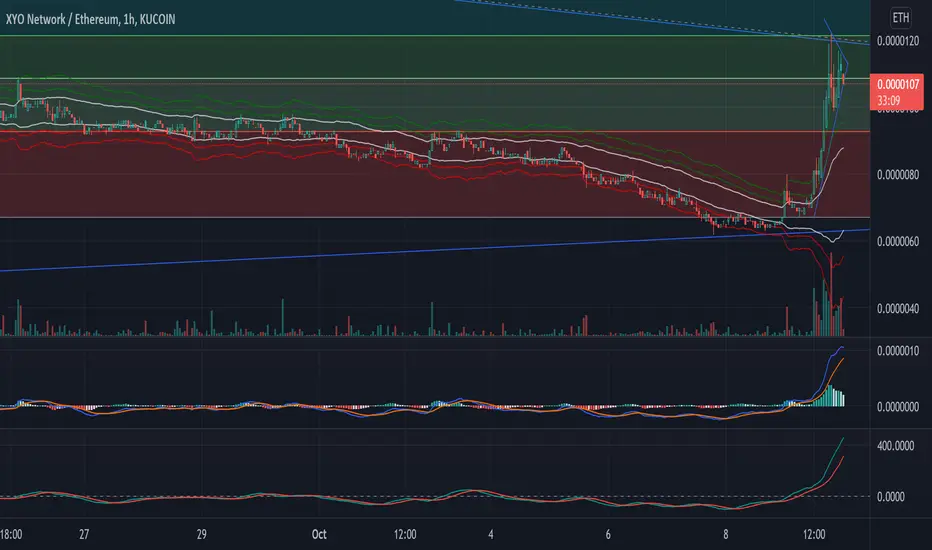Image resolution: width=932 pixels, height=550 pixels.
Task: Click the 0.0000010 MACD axis label
Action: click(898, 351)
